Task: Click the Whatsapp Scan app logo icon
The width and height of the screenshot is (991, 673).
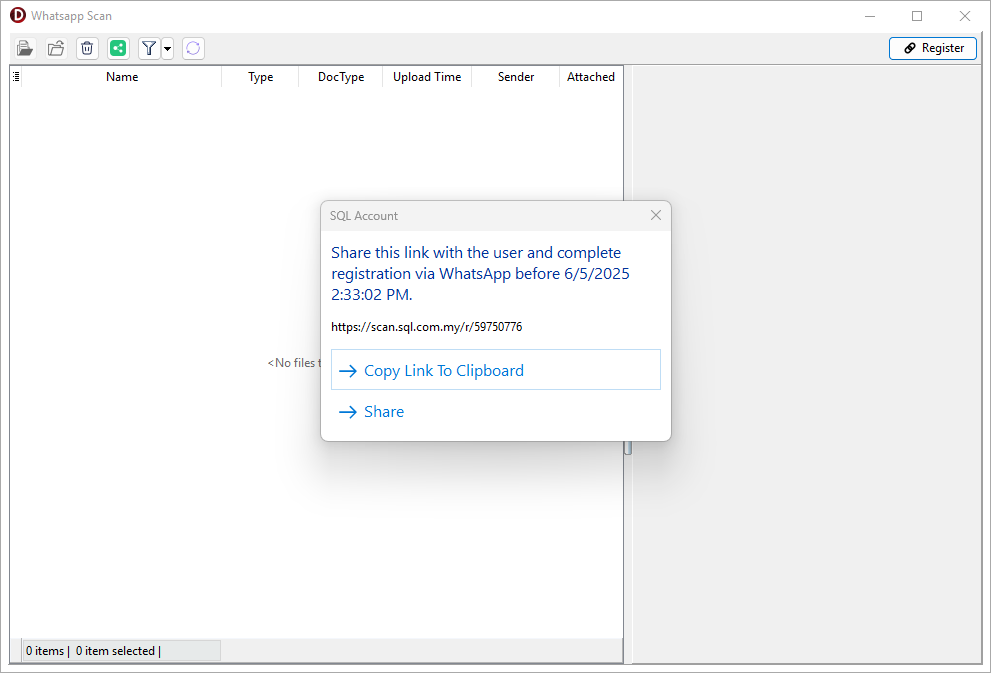Action: [18, 15]
